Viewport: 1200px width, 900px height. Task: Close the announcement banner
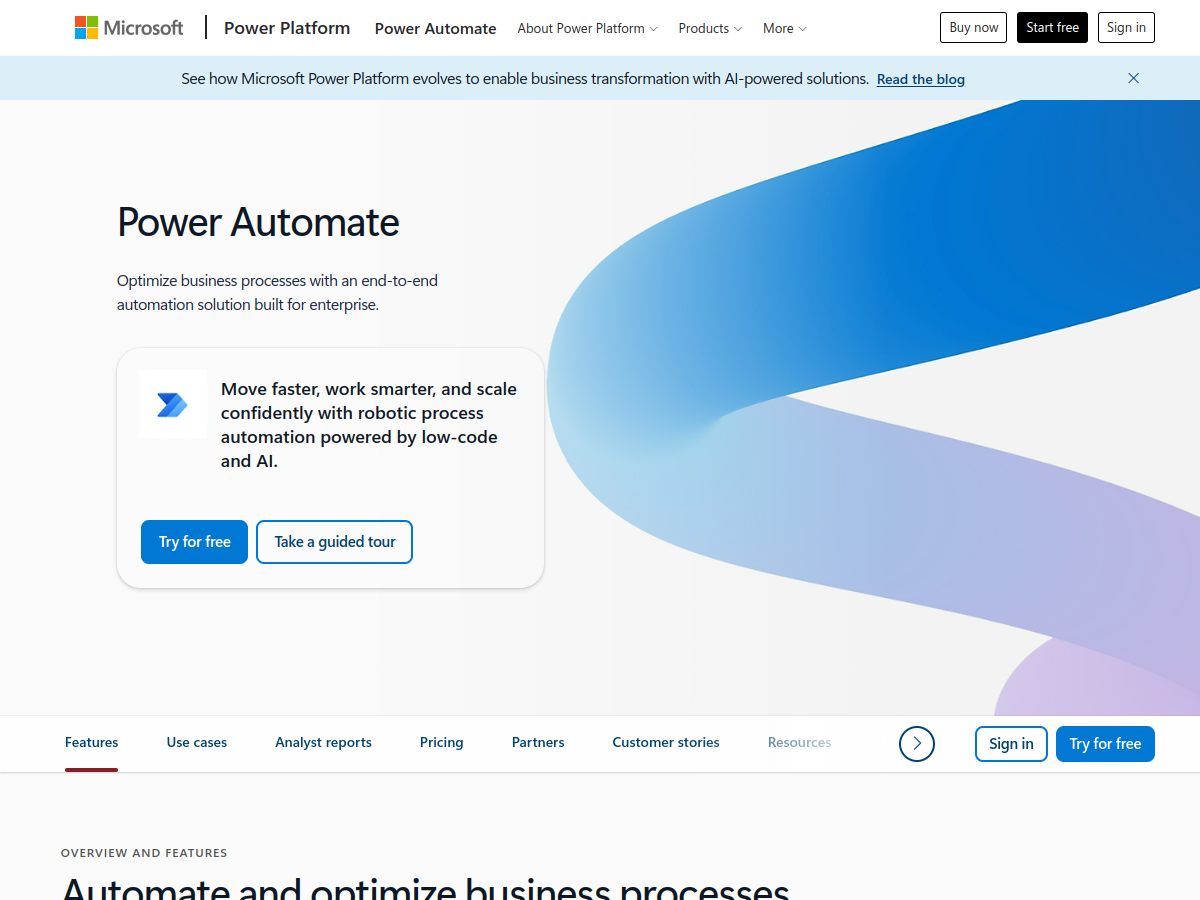coord(1133,78)
